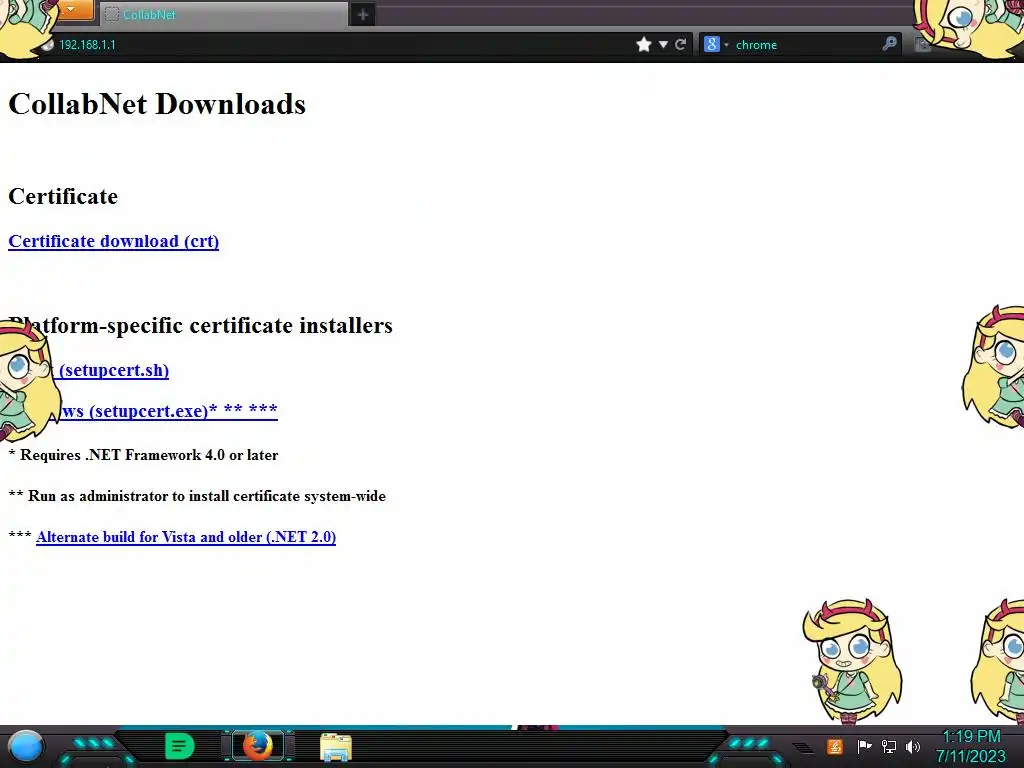Screen dimensions: 1024x768
Task: Open the clock showing 1:19 PM
Action: (x=971, y=746)
